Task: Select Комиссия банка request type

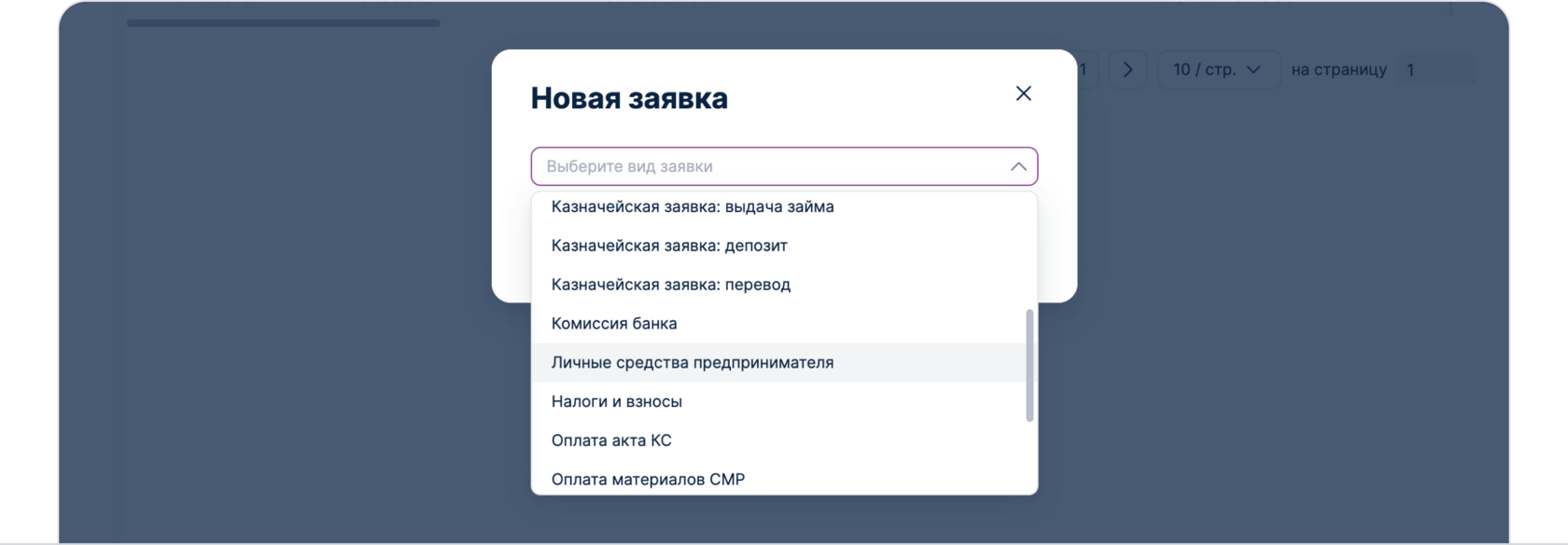Action: tap(614, 324)
